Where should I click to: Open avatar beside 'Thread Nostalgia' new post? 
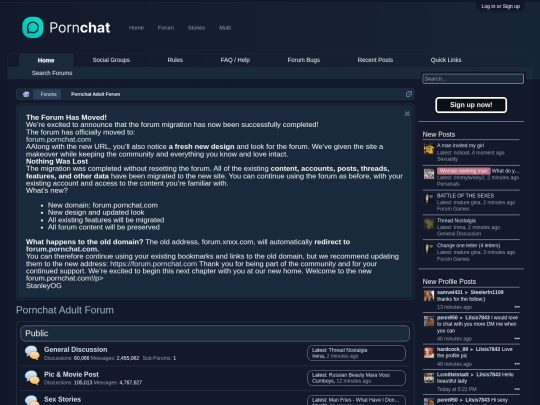tap(429, 224)
